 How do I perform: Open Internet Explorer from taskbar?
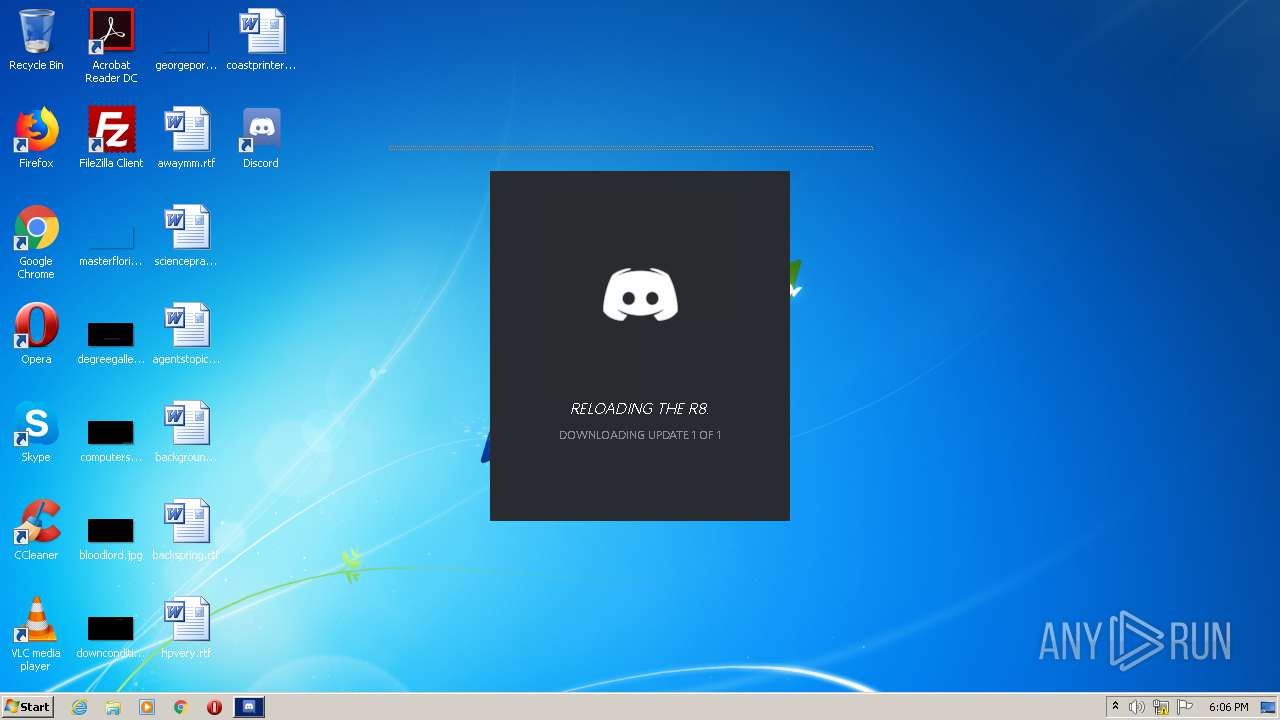coord(80,707)
